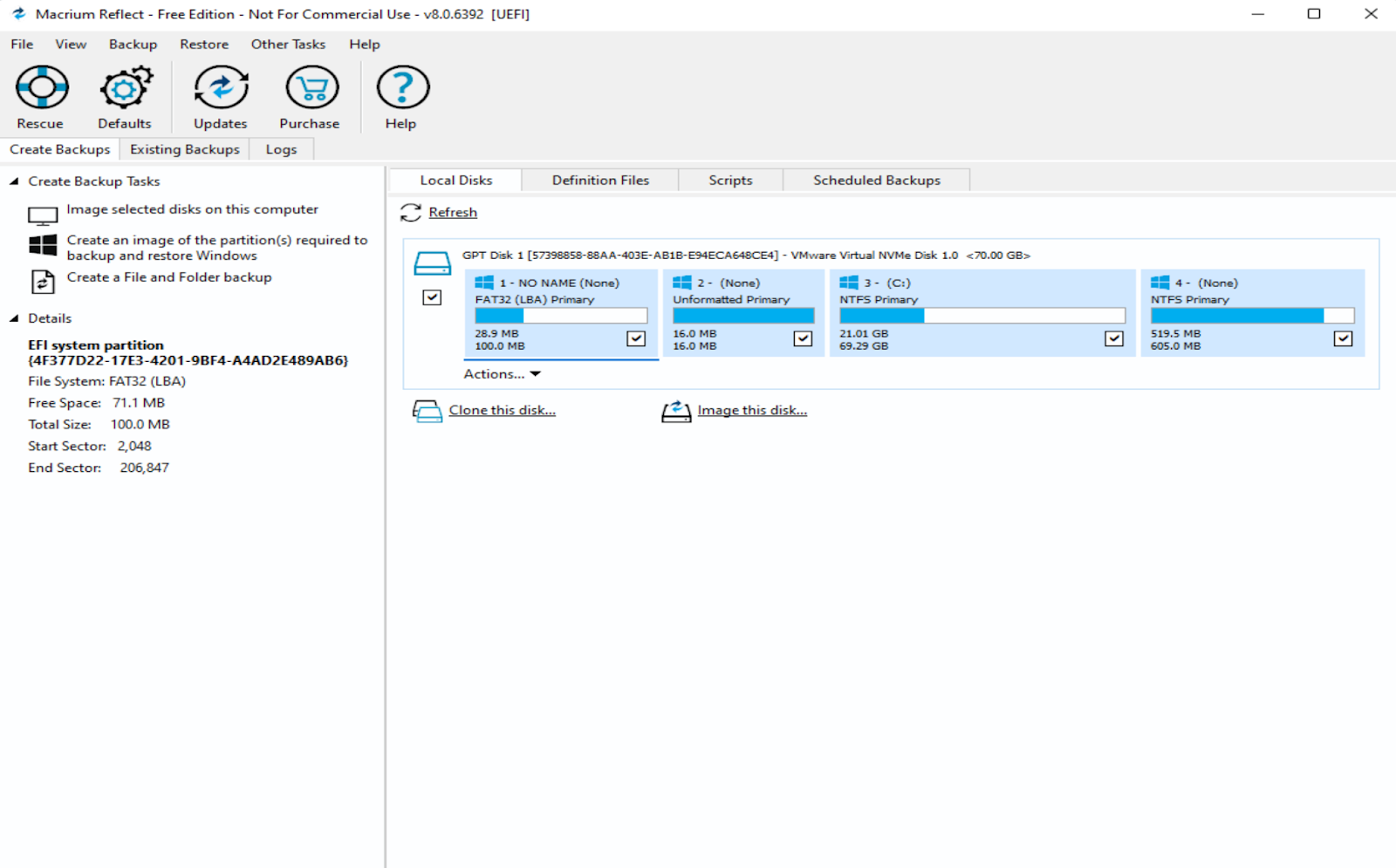Viewport: 1396px width, 868px height.
Task: Select the Local Disks tab
Action: (x=456, y=181)
